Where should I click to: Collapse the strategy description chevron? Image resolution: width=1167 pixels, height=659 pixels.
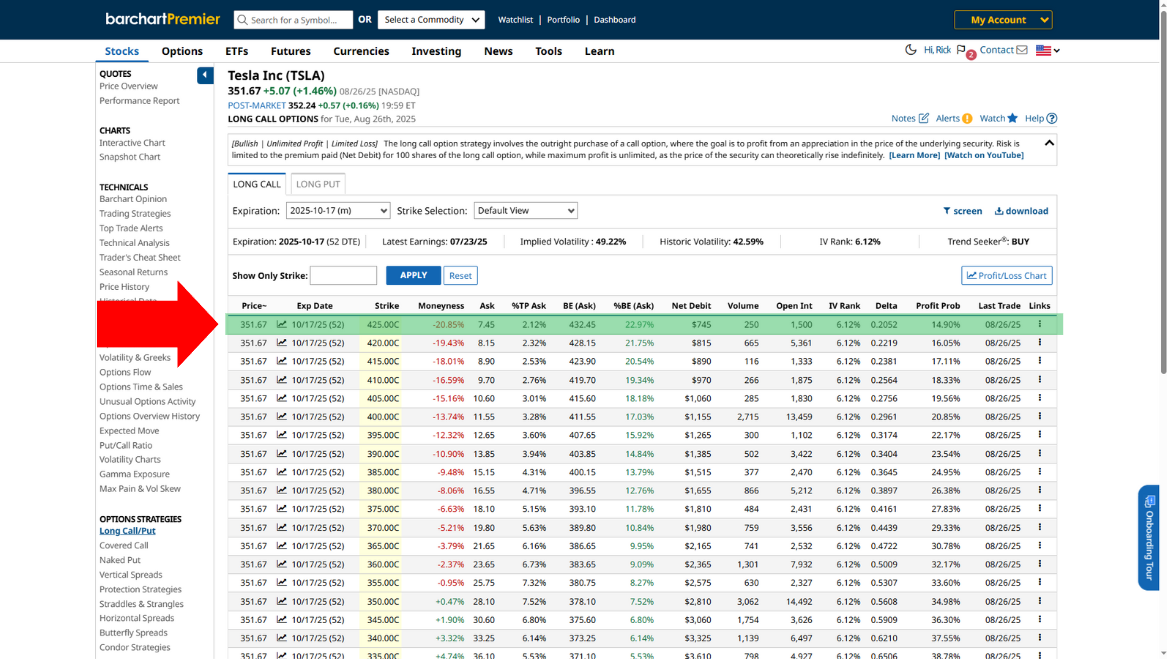pos(1049,143)
